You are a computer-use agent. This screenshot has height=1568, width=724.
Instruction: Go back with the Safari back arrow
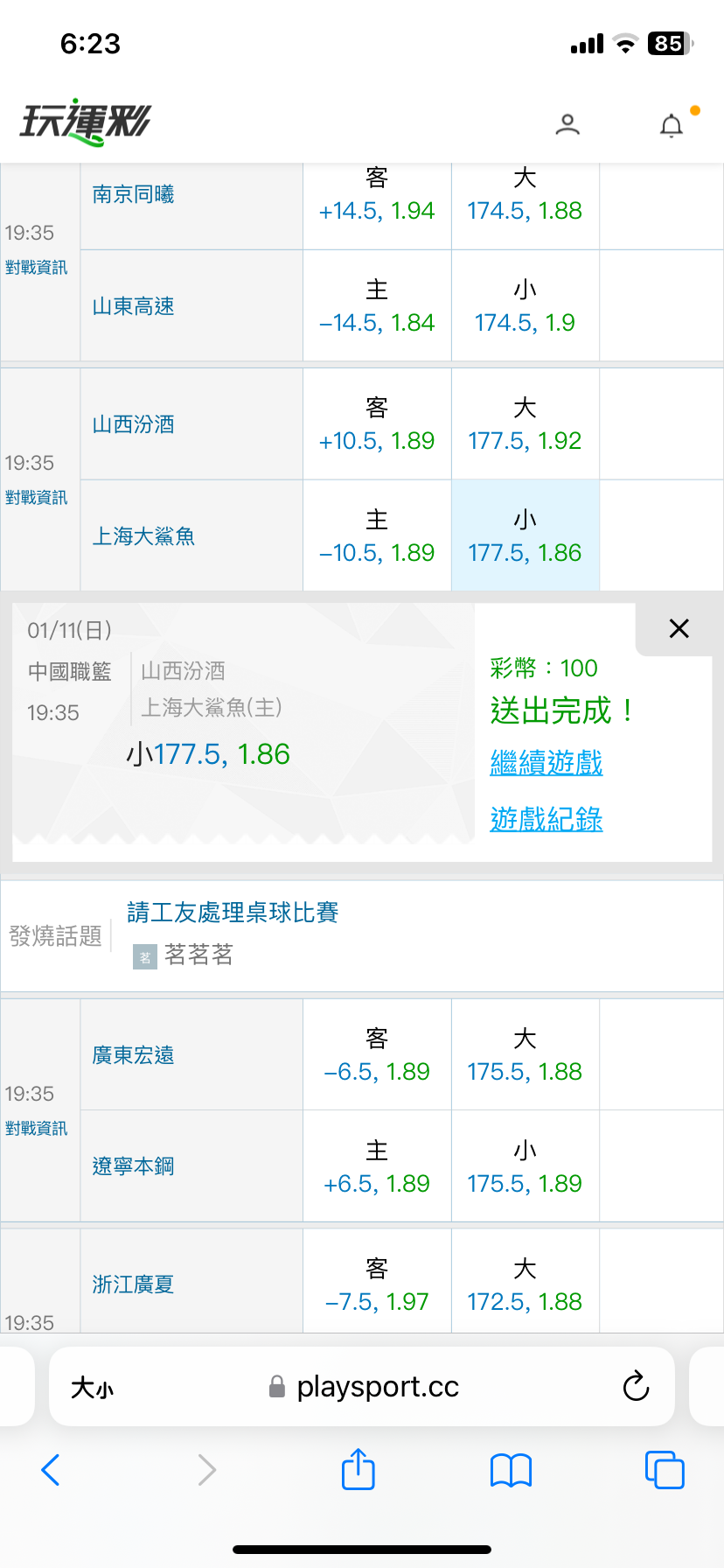click(x=51, y=1470)
